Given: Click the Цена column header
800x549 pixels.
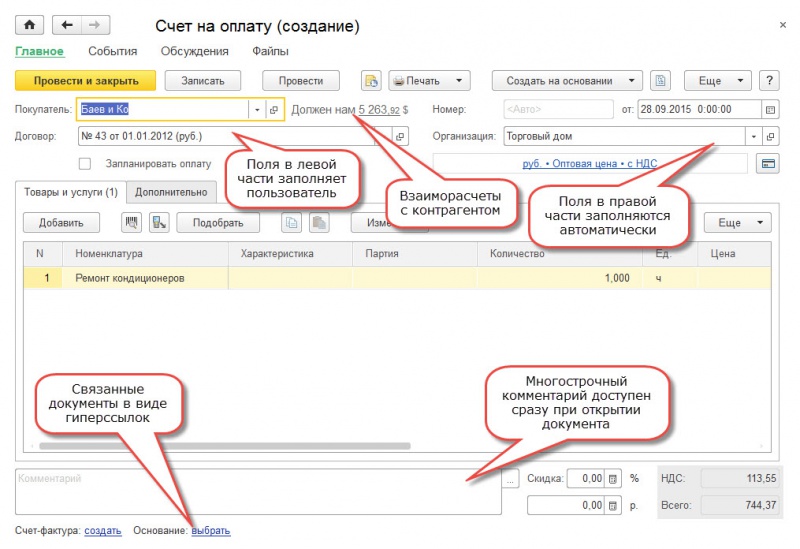Looking at the screenshot, I should coord(734,254).
